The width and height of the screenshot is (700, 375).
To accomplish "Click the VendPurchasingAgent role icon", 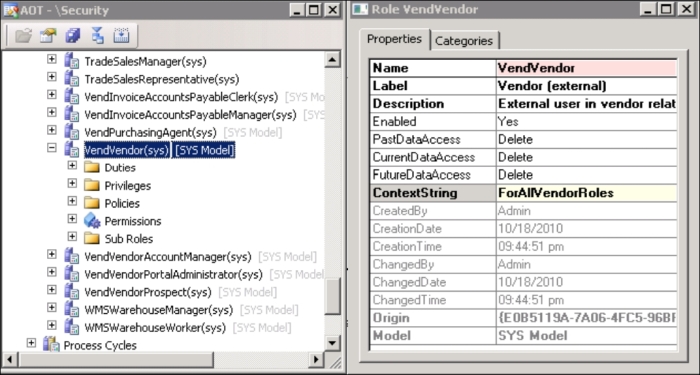I will pos(71,132).
